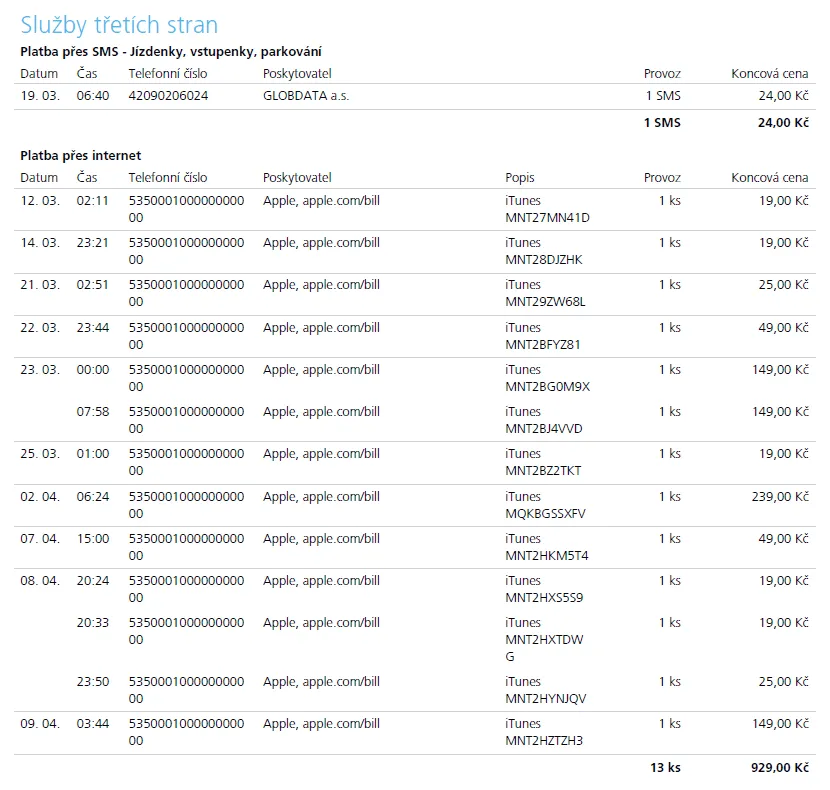Select the 239,00 Kč price
The height and width of the screenshot is (790, 830).
tap(781, 496)
